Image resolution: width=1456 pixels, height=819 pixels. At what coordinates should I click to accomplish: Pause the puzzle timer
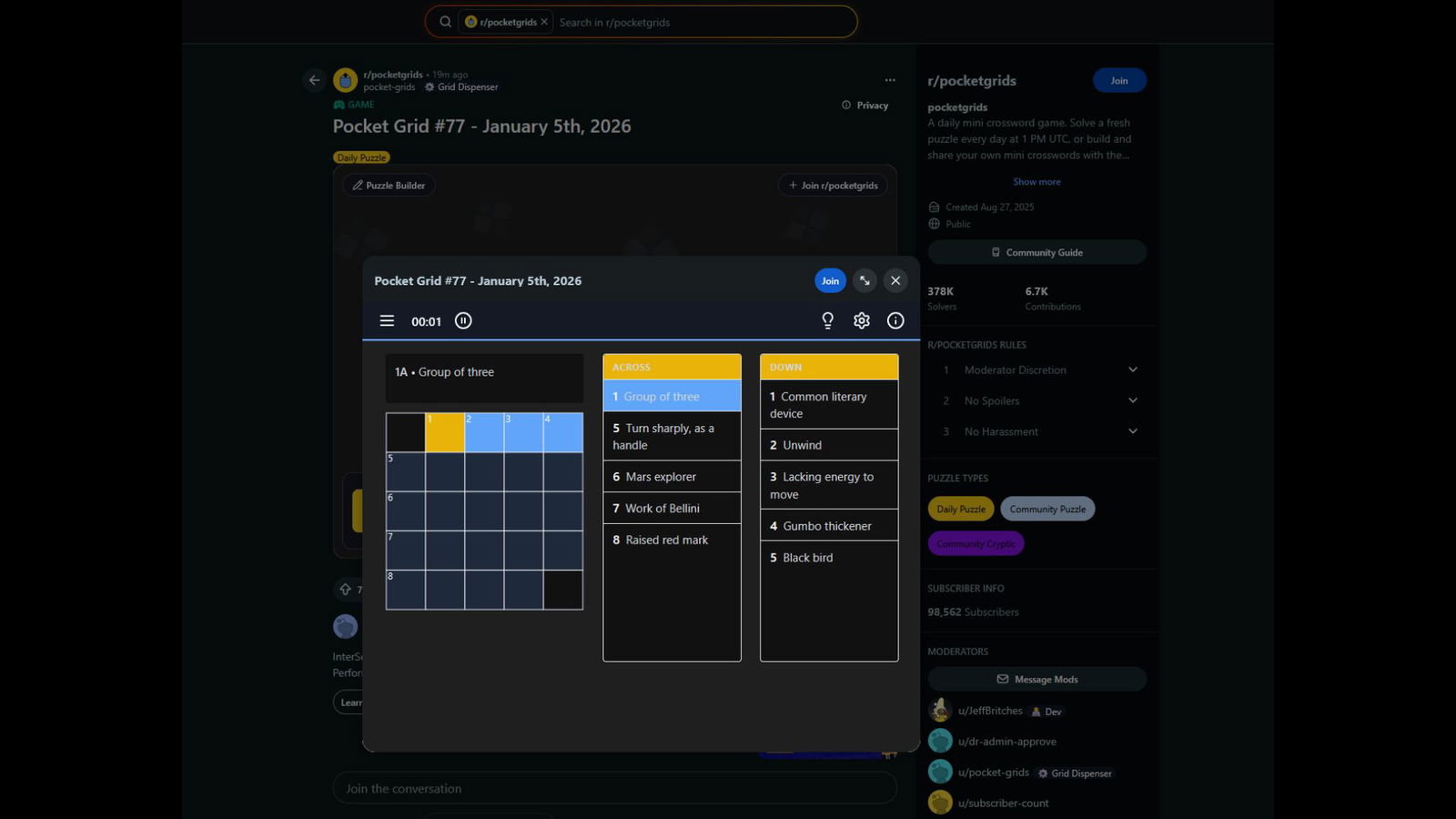(463, 320)
